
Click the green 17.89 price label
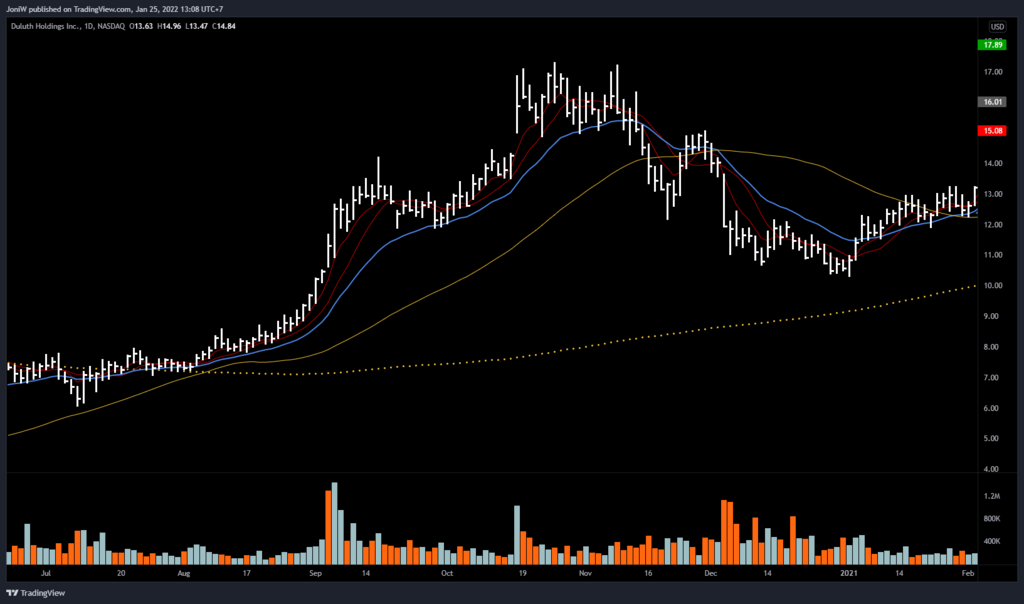pyautogui.click(x=992, y=45)
